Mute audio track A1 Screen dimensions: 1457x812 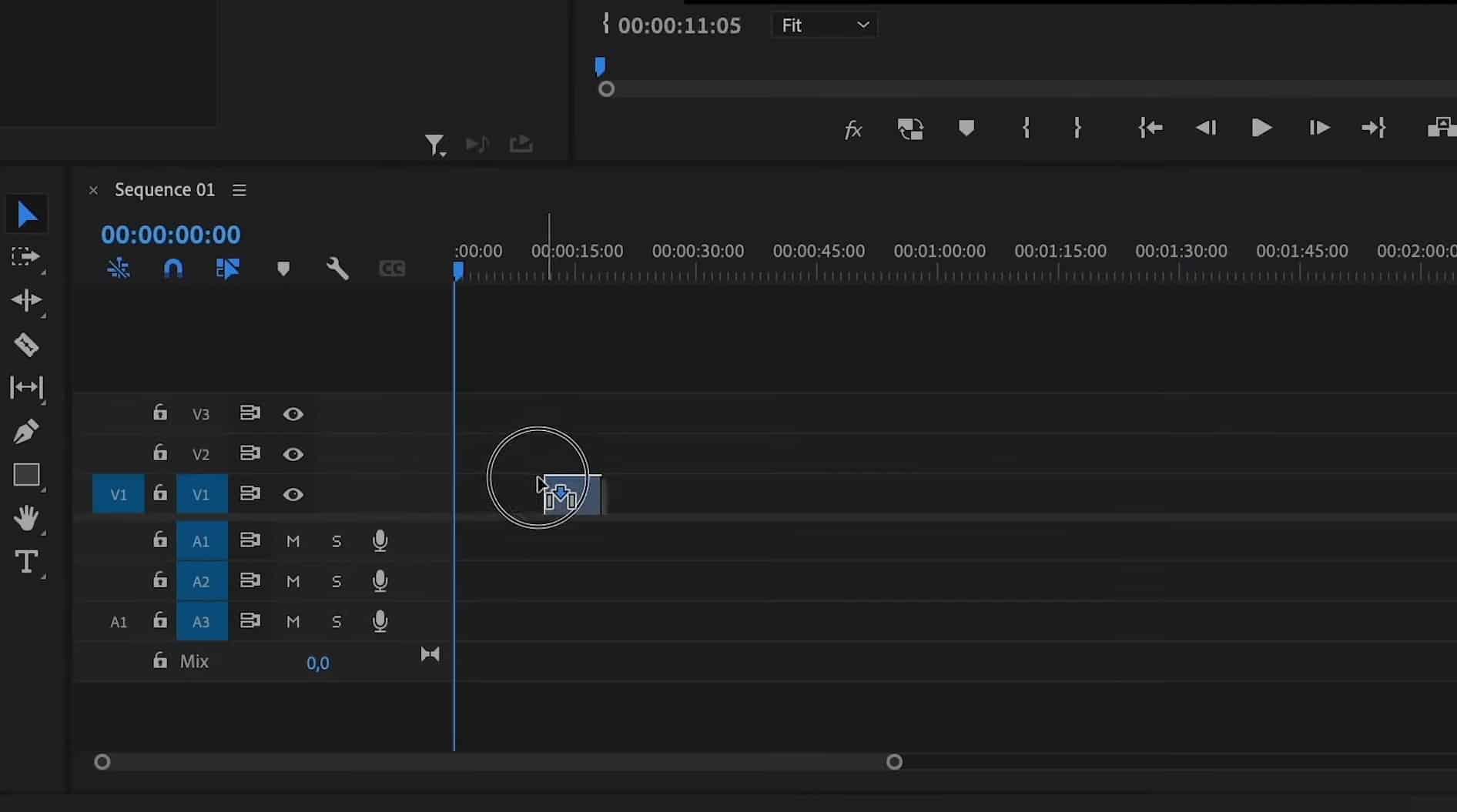pos(293,541)
